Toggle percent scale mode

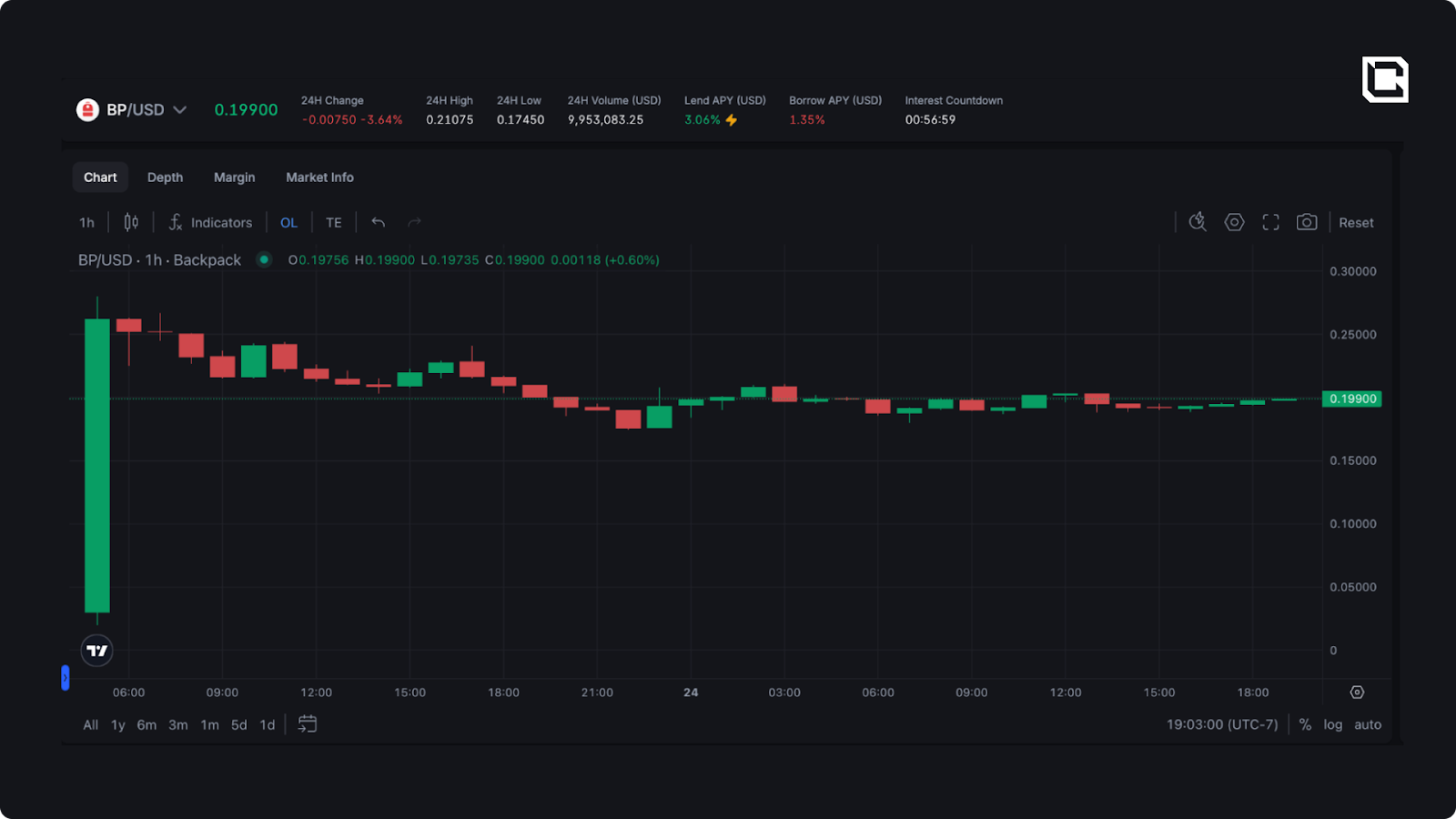[x=1305, y=724]
